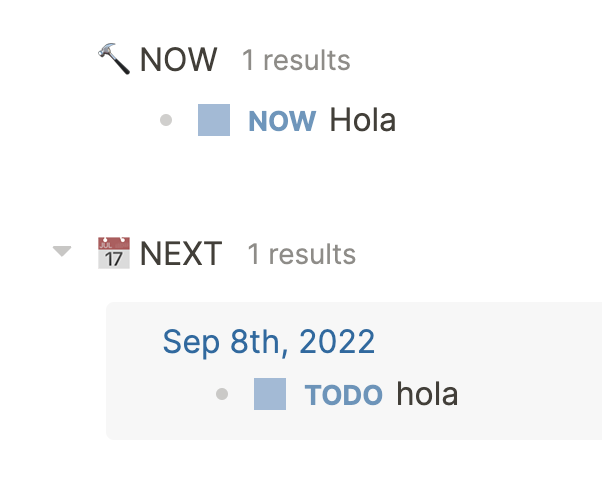Click the NOW section heading text
This screenshot has height=498, width=602.
click(179, 60)
